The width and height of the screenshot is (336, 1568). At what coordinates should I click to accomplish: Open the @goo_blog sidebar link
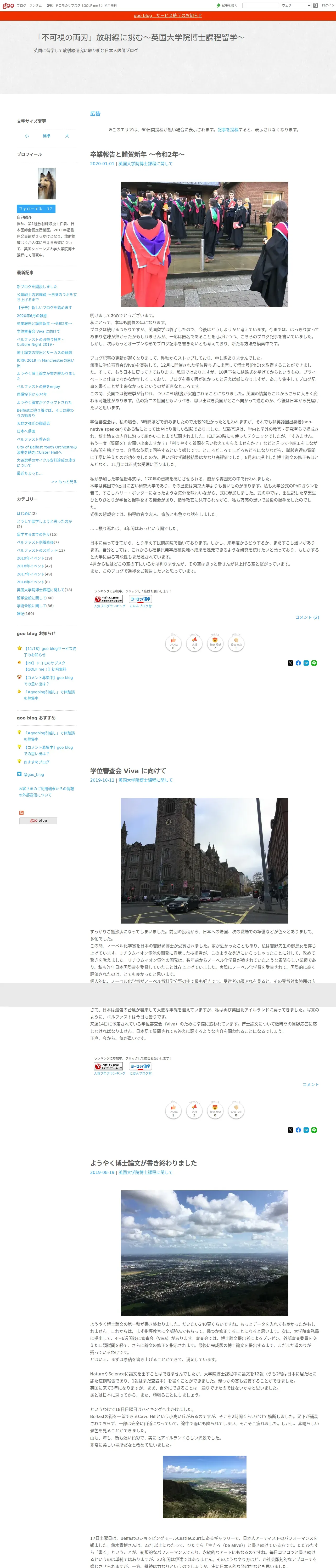coord(33,775)
